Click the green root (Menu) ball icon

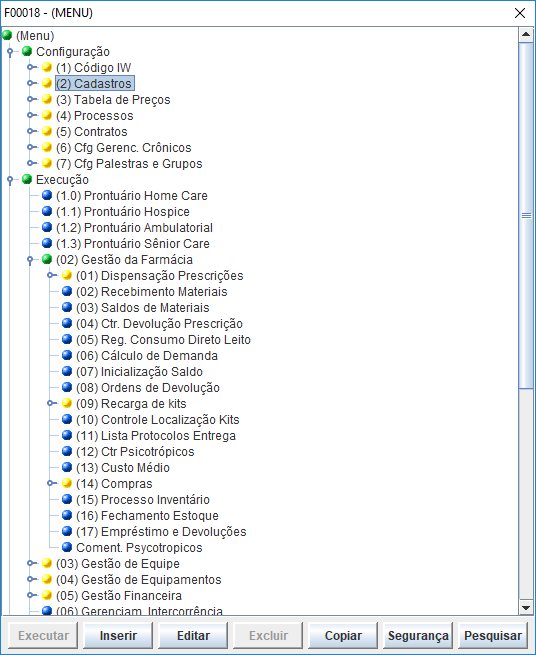7,35
